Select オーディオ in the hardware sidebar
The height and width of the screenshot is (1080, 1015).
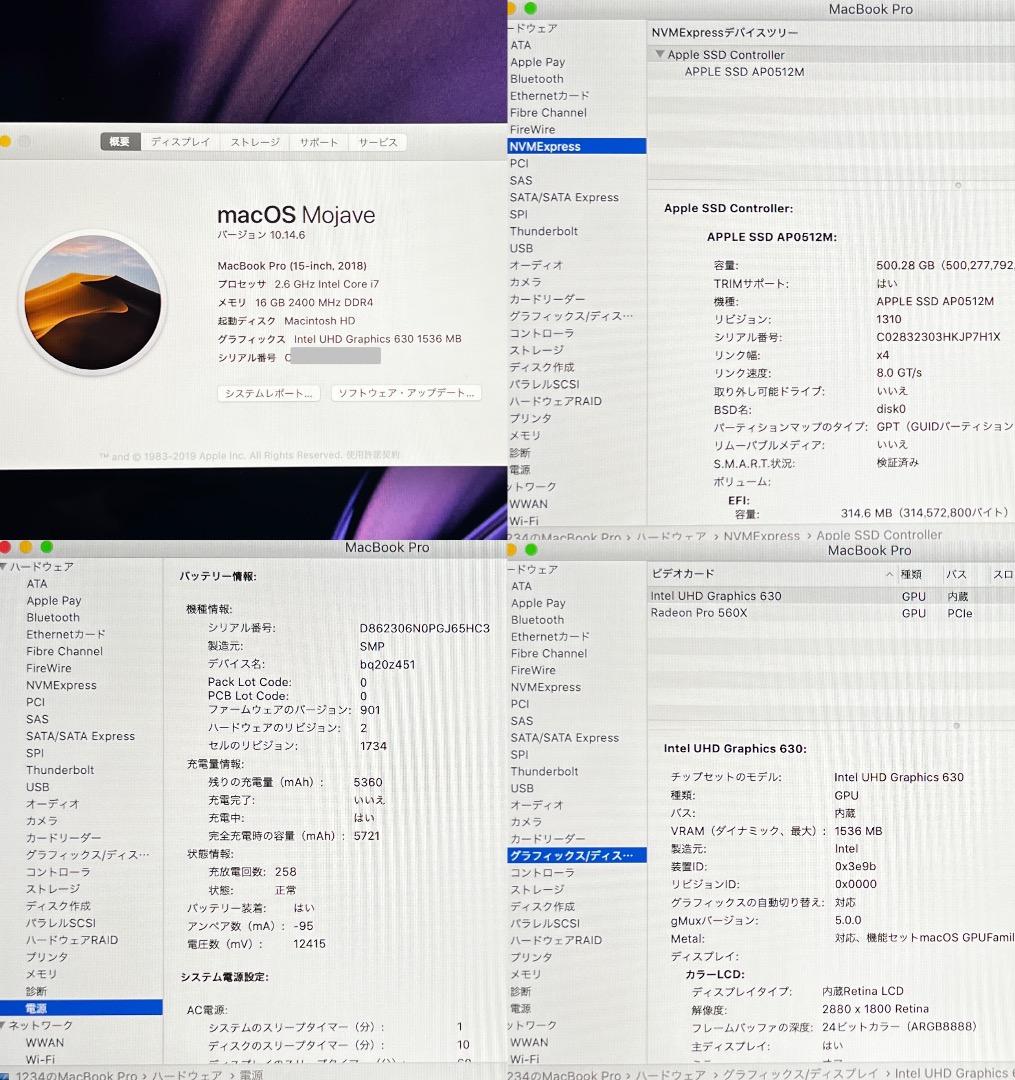click(51, 804)
